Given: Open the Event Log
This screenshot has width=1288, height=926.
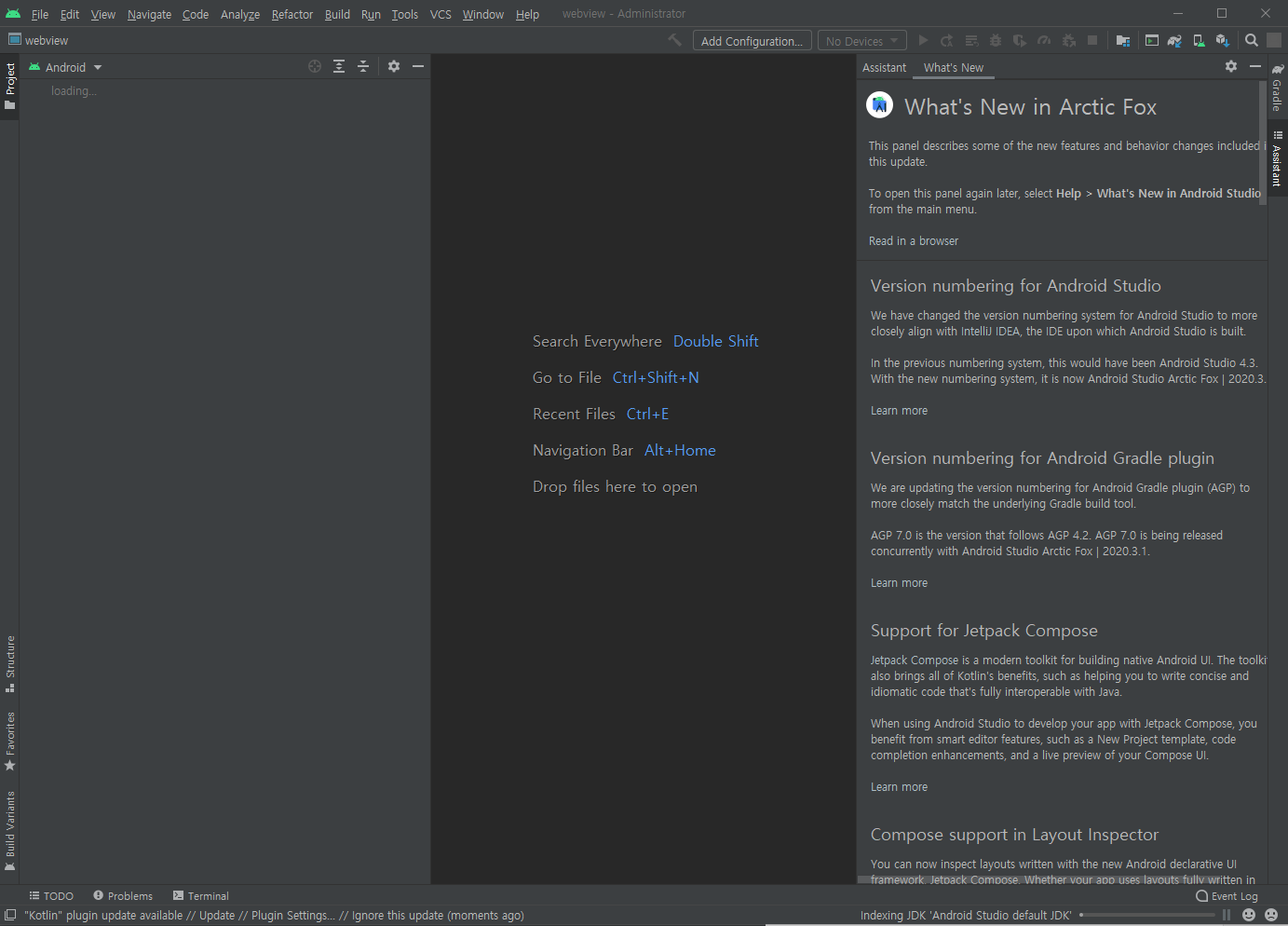Looking at the screenshot, I should click(x=1227, y=895).
